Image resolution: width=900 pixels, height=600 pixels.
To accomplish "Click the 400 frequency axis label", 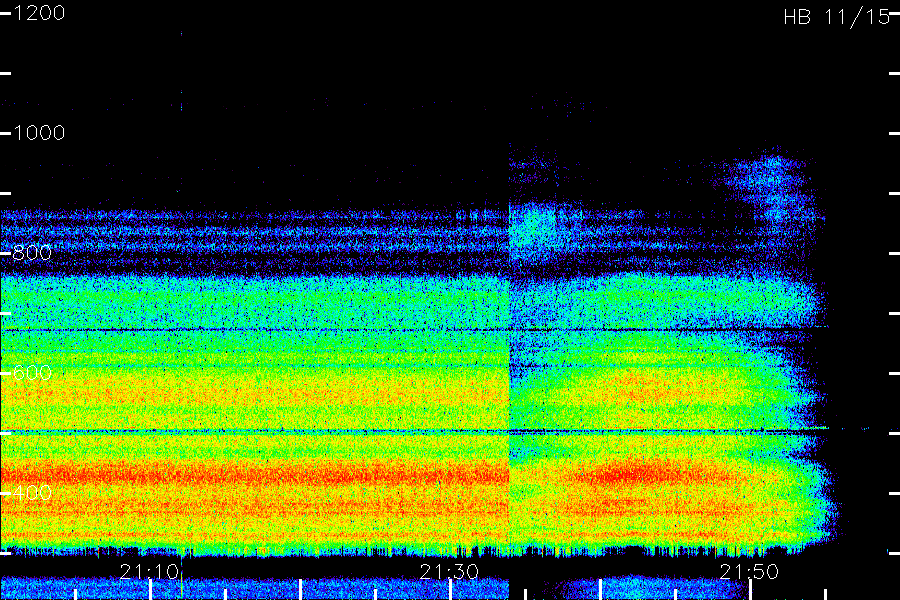I will [32, 493].
